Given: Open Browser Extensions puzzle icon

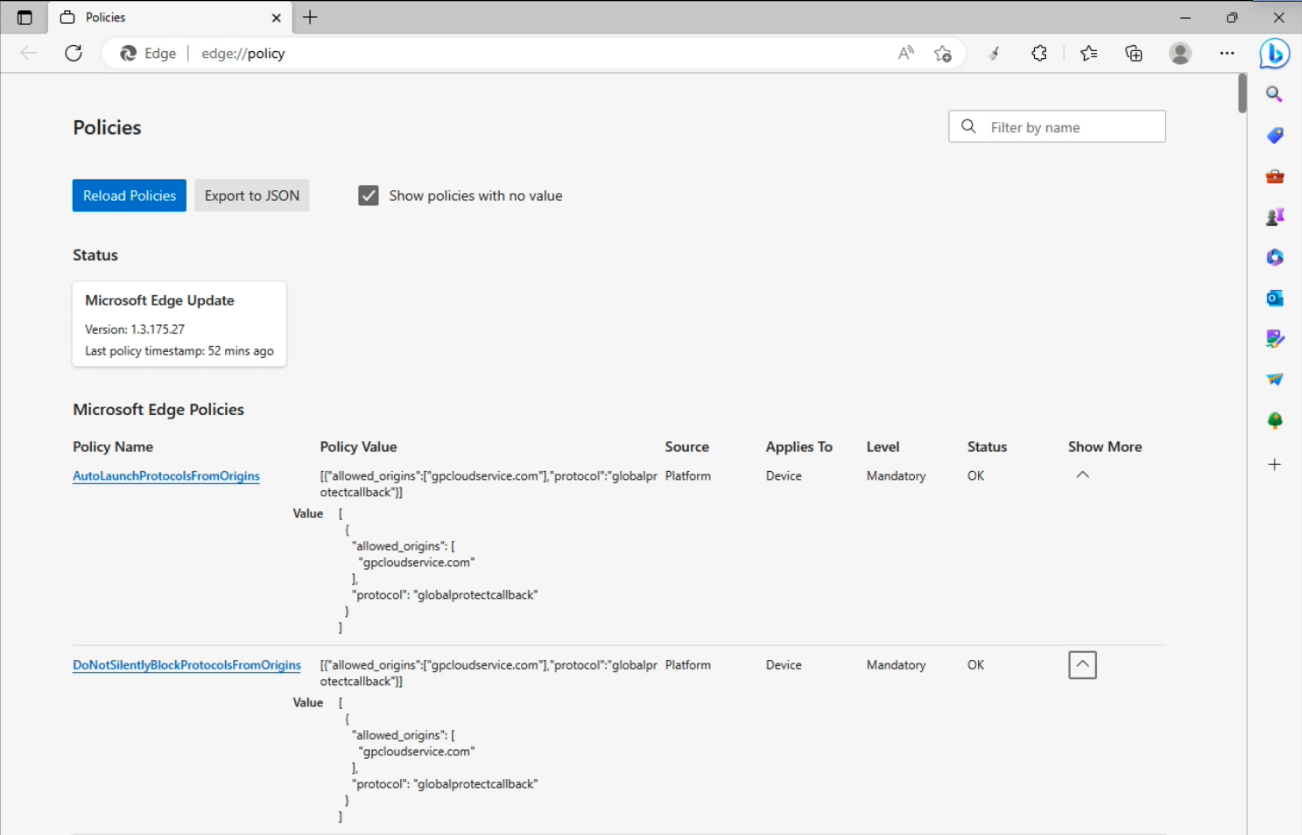Looking at the screenshot, I should (1039, 54).
